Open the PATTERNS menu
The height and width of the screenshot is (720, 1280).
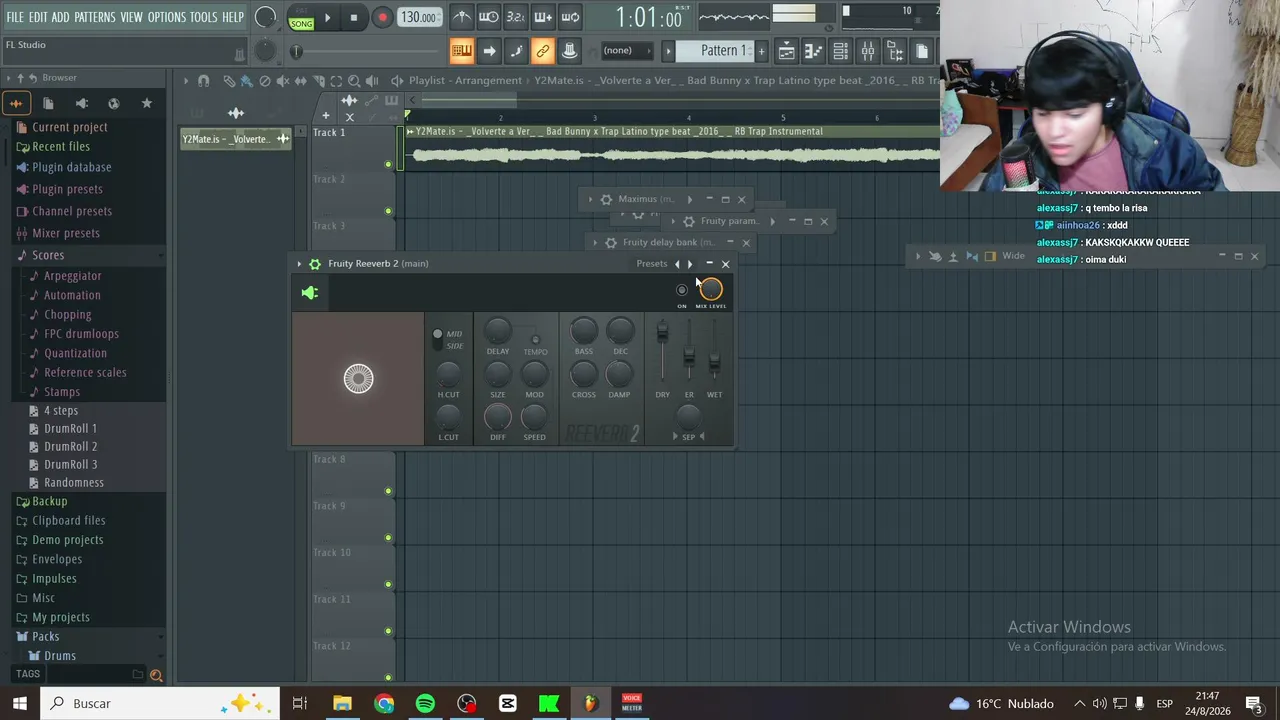95,17
